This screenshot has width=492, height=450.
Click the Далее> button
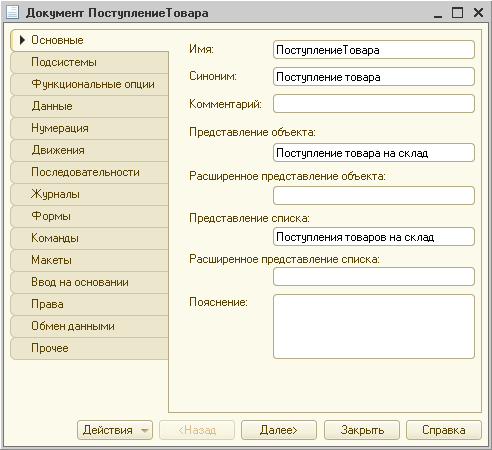[x=279, y=430]
